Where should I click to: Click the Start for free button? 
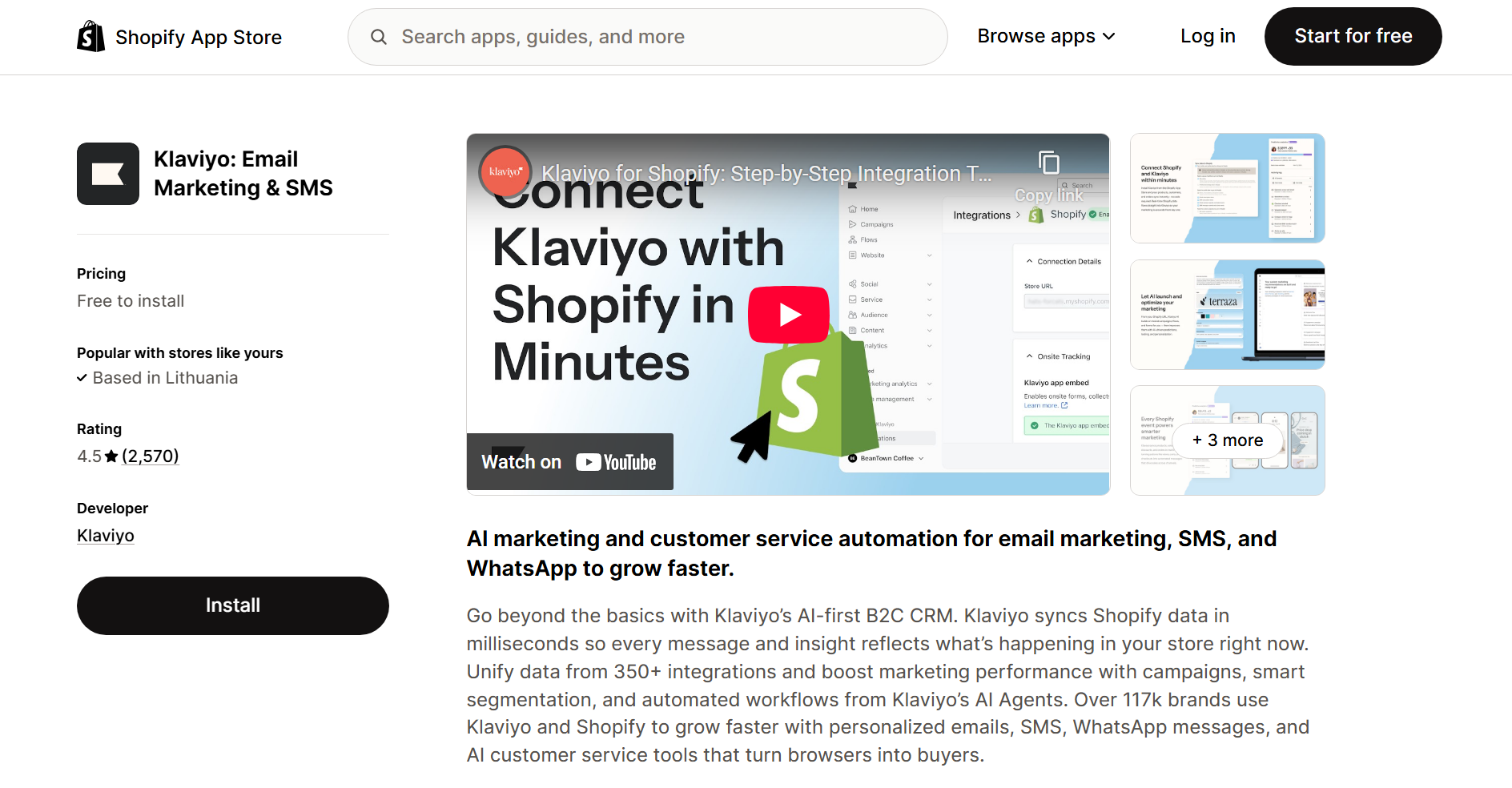[x=1353, y=36]
